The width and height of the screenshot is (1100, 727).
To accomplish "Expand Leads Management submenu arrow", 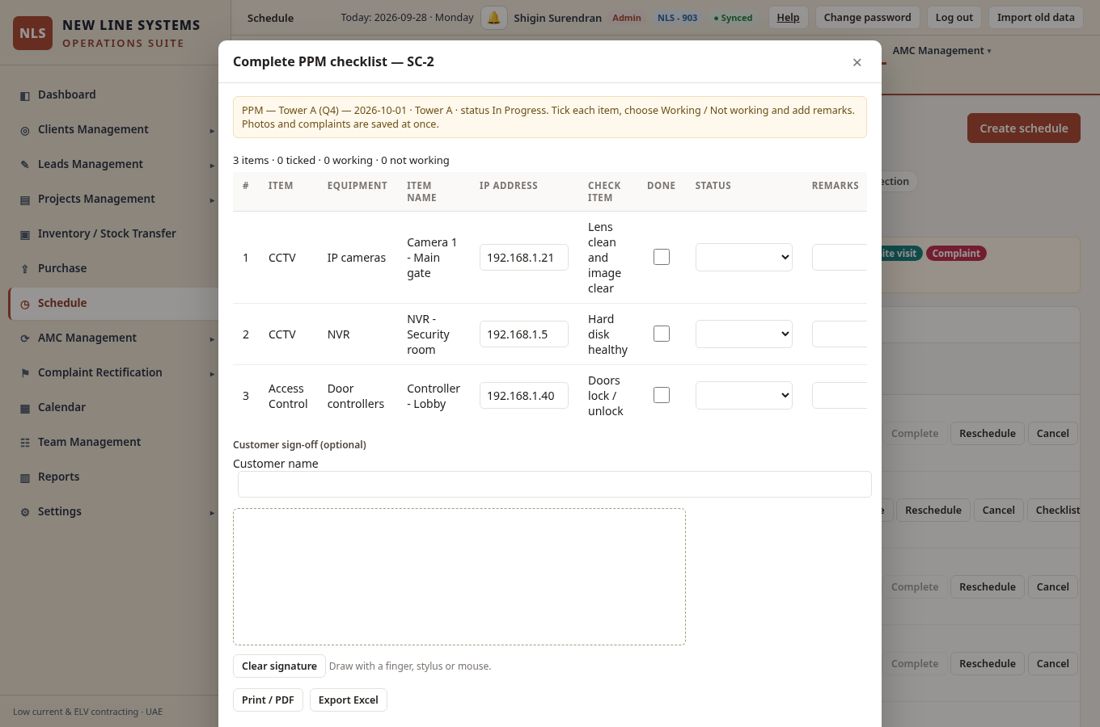I will [211, 165].
